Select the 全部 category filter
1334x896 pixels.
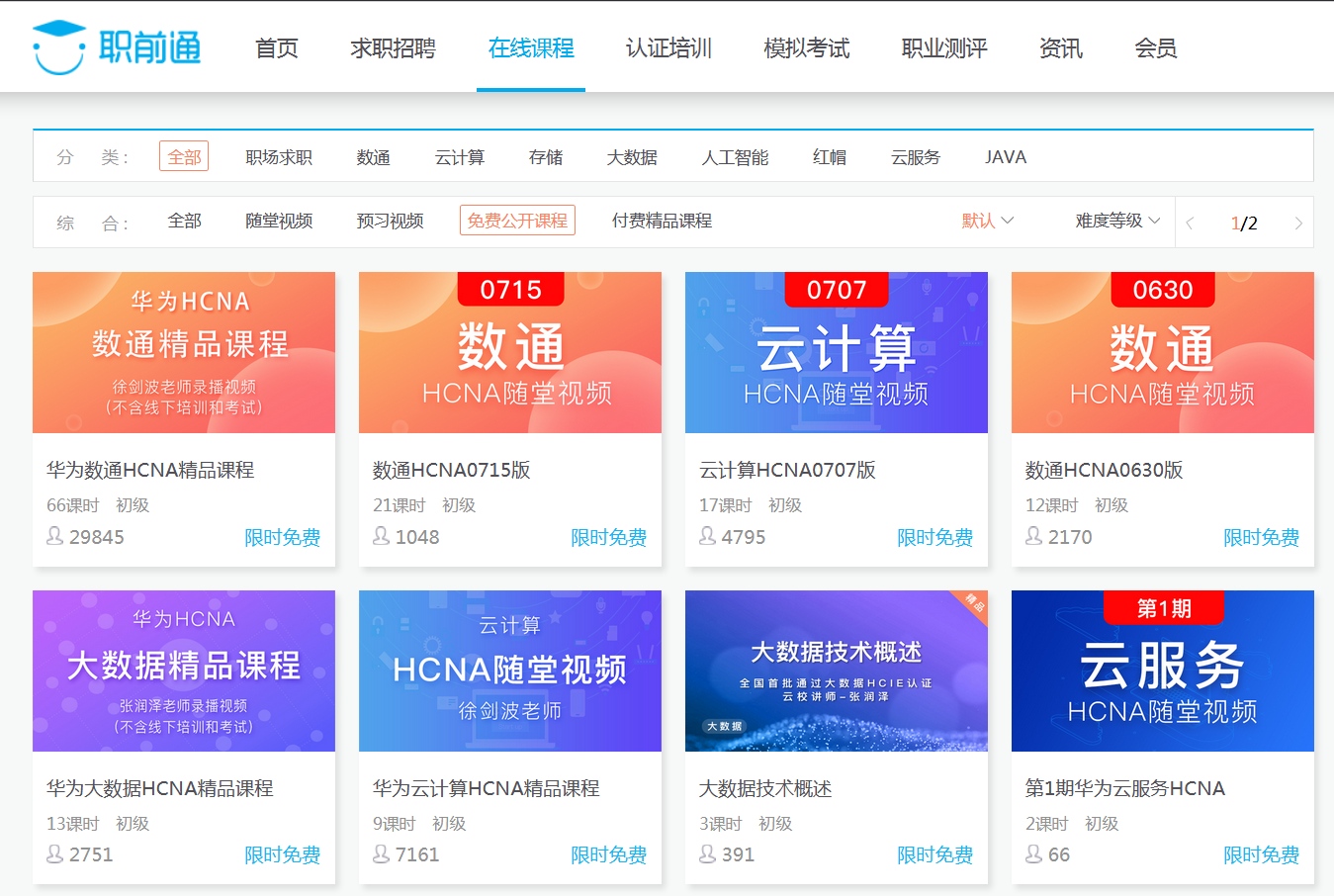point(184,157)
